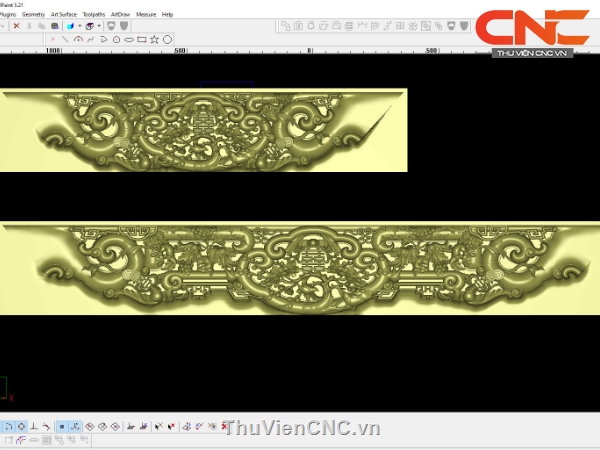Click the Point drawing tool

tap(53, 39)
